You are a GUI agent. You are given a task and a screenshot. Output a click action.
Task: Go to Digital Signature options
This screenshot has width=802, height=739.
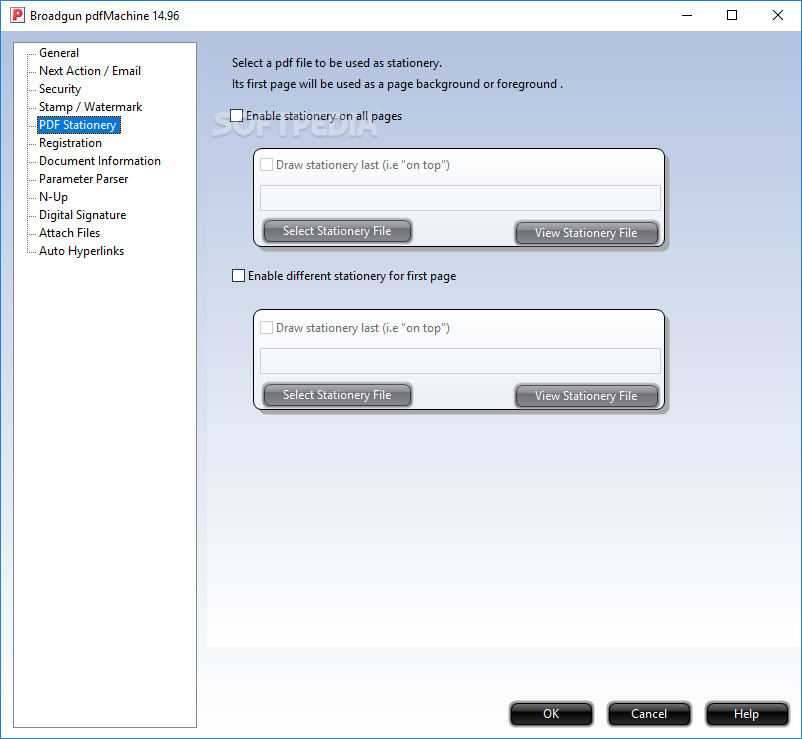(x=82, y=215)
